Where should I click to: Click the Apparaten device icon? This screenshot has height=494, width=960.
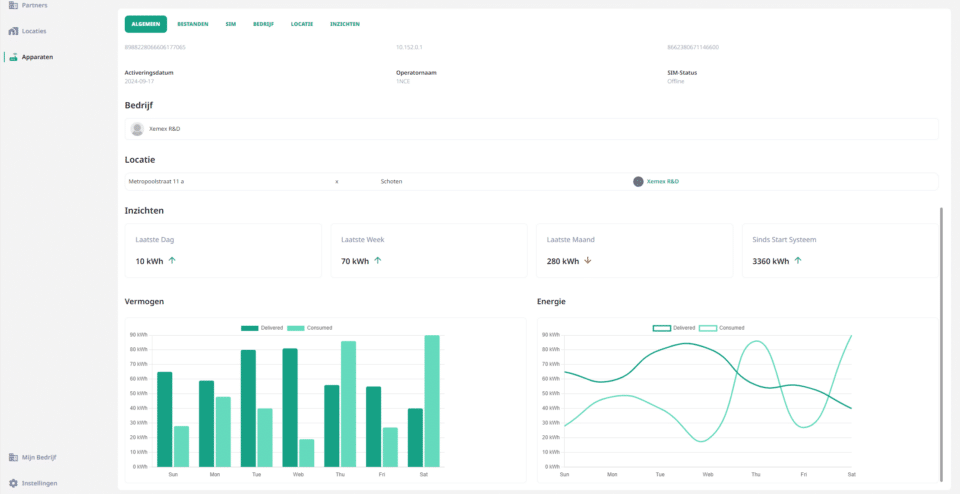[x=13, y=57]
